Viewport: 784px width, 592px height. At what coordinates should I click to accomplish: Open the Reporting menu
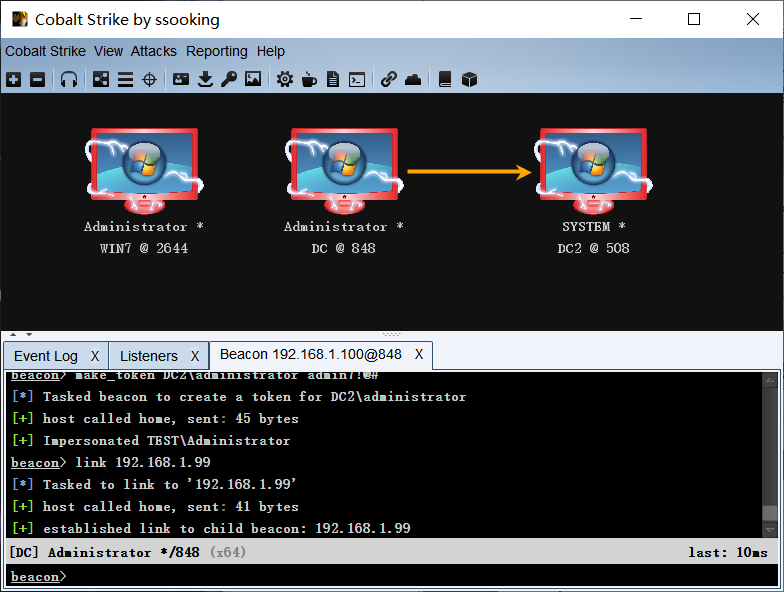pyautogui.click(x=216, y=51)
